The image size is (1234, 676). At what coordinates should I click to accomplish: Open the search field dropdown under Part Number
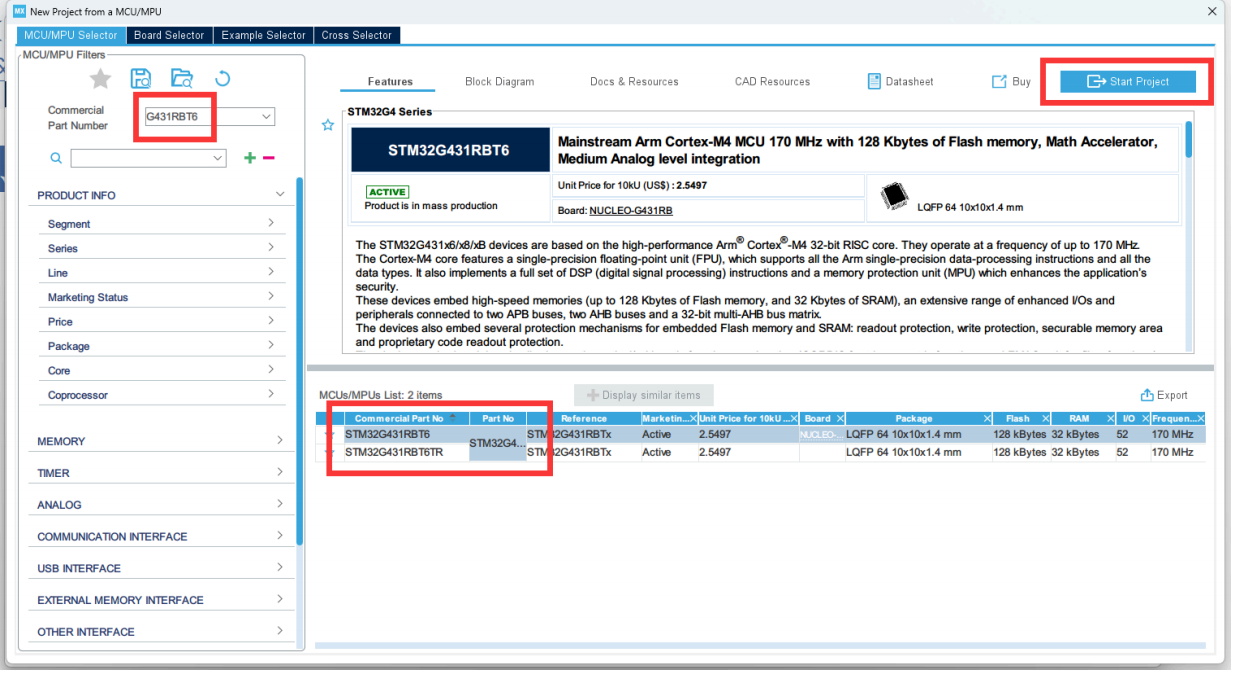219,158
